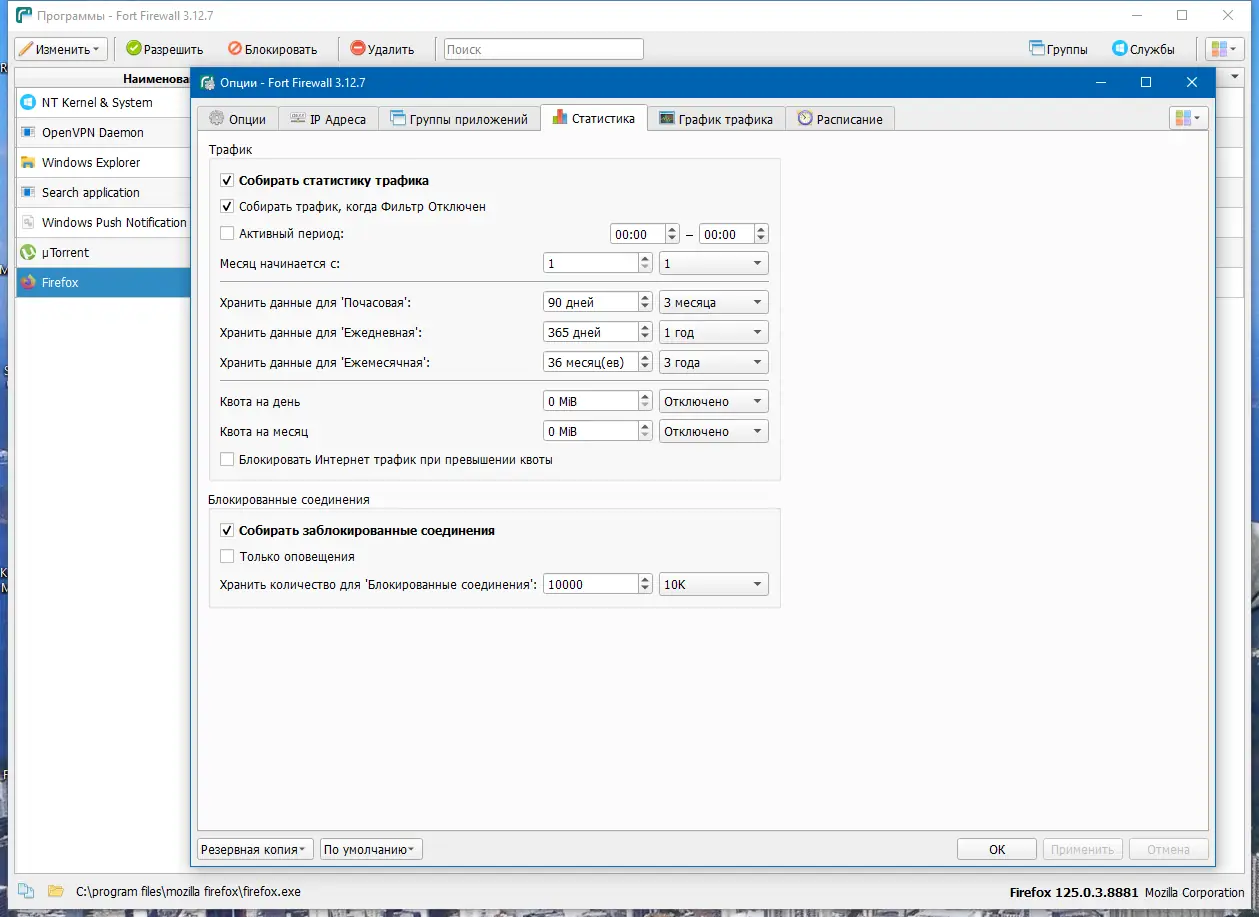
Task: Open the Квота на месяц Отключено dropdown
Action: [713, 431]
